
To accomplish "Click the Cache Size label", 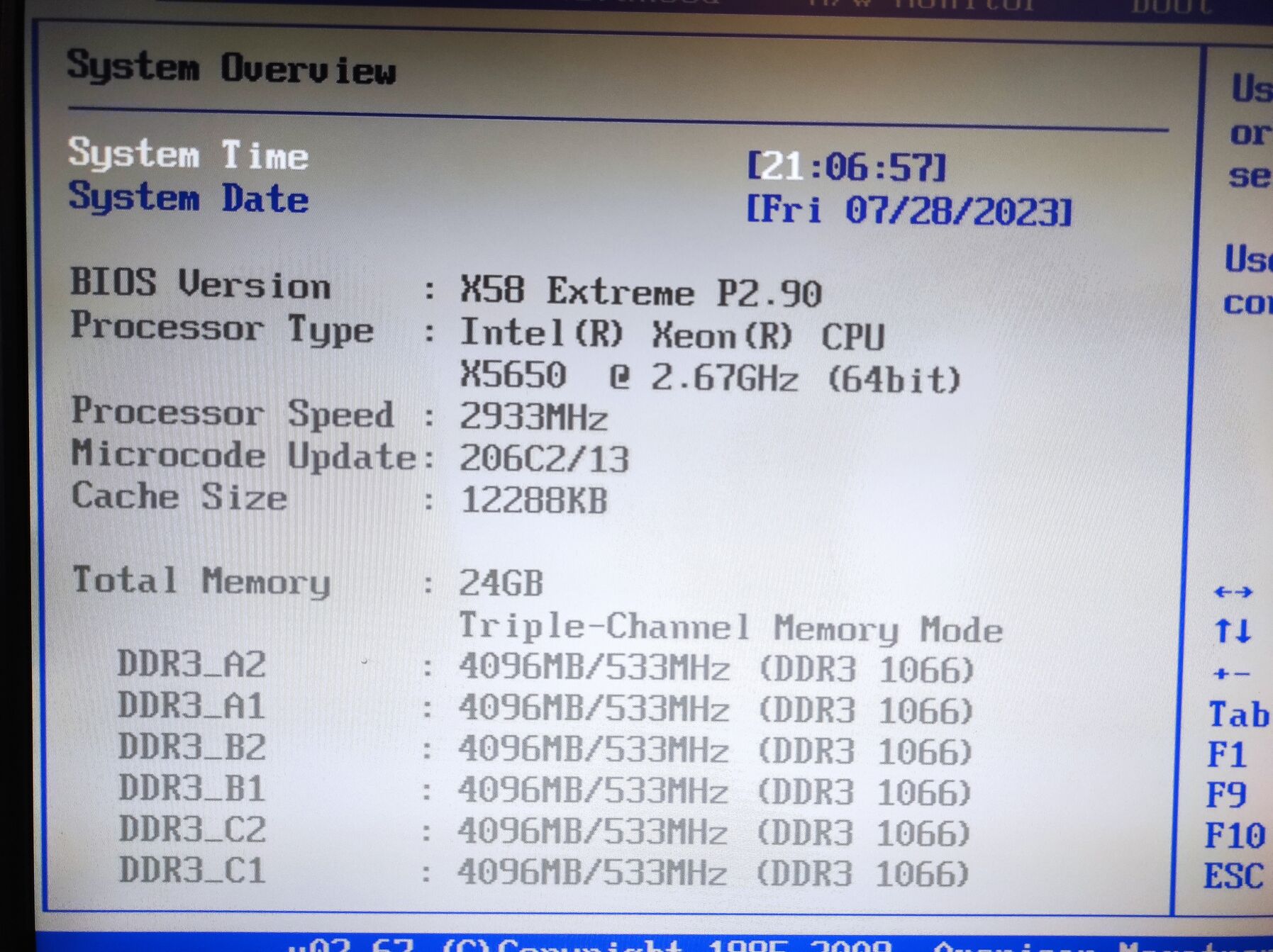I will [179, 496].
